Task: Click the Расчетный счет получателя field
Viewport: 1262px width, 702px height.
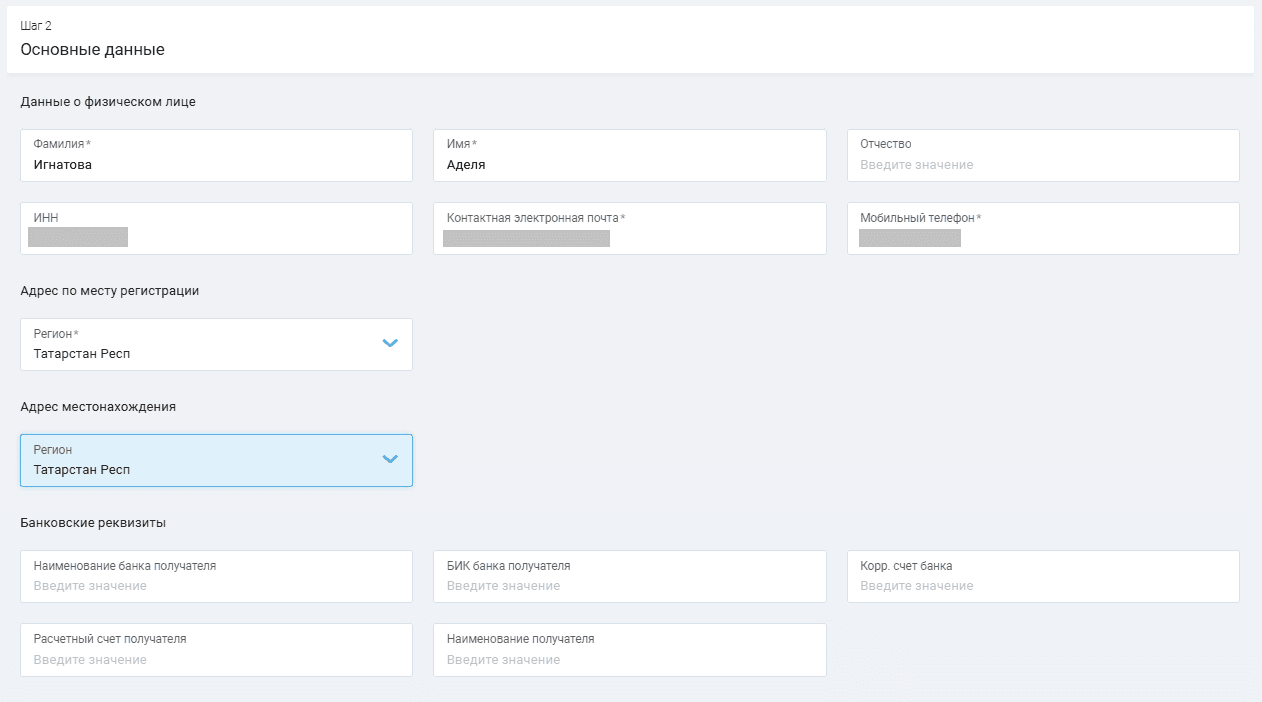Action: (216, 649)
